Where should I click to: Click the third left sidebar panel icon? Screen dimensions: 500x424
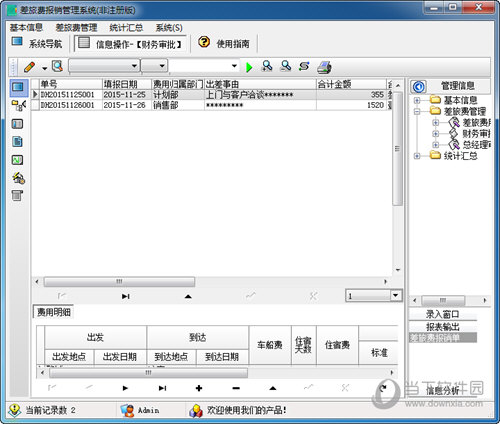pos(17,124)
